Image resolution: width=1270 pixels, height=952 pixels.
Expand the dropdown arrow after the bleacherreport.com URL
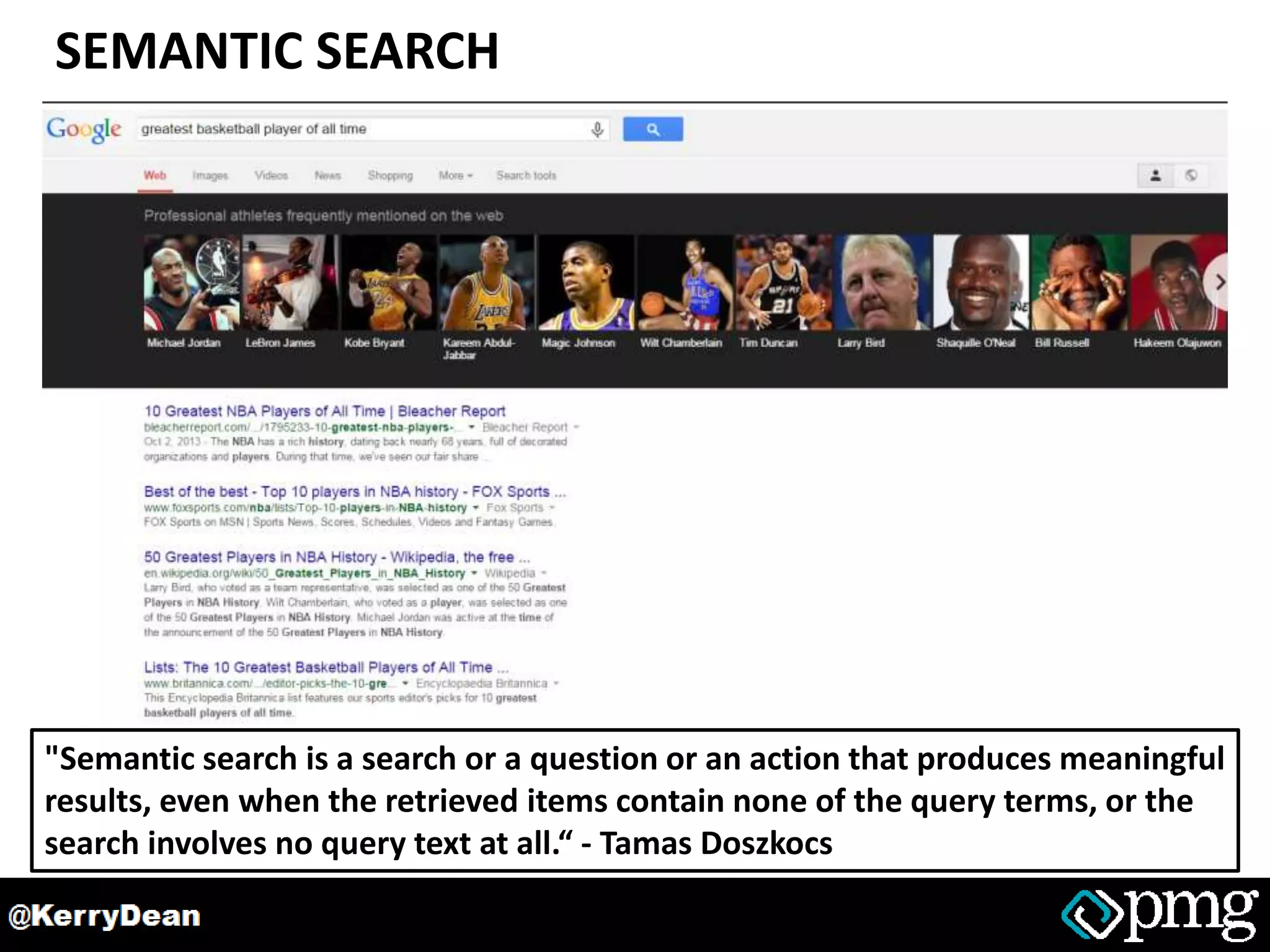click(x=471, y=427)
